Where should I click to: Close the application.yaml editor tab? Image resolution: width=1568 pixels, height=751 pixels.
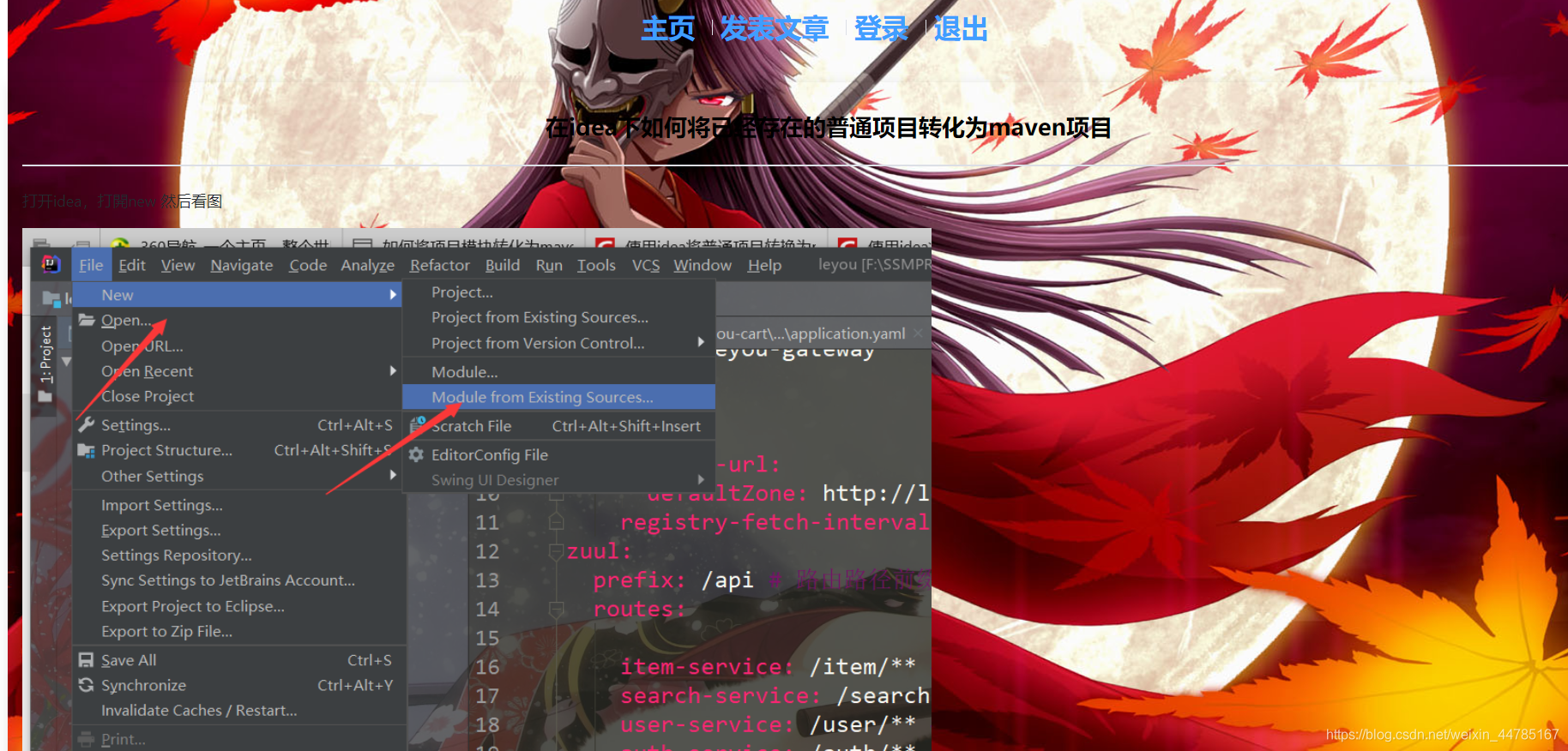(918, 333)
